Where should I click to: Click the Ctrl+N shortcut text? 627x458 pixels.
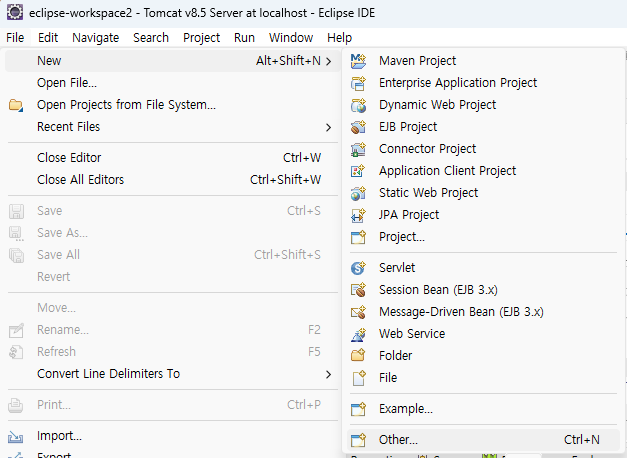tap(582, 440)
